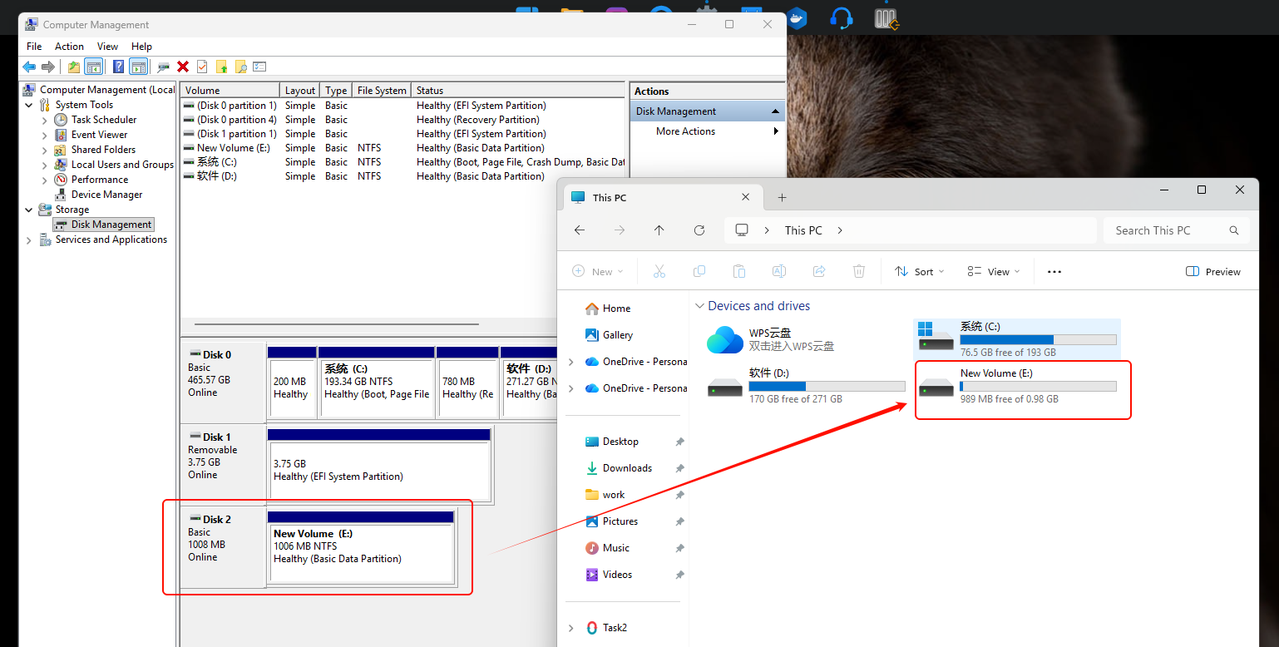The width and height of the screenshot is (1279, 647).
Task: Open the New dropdown in Explorer
Action: point(598,271)
